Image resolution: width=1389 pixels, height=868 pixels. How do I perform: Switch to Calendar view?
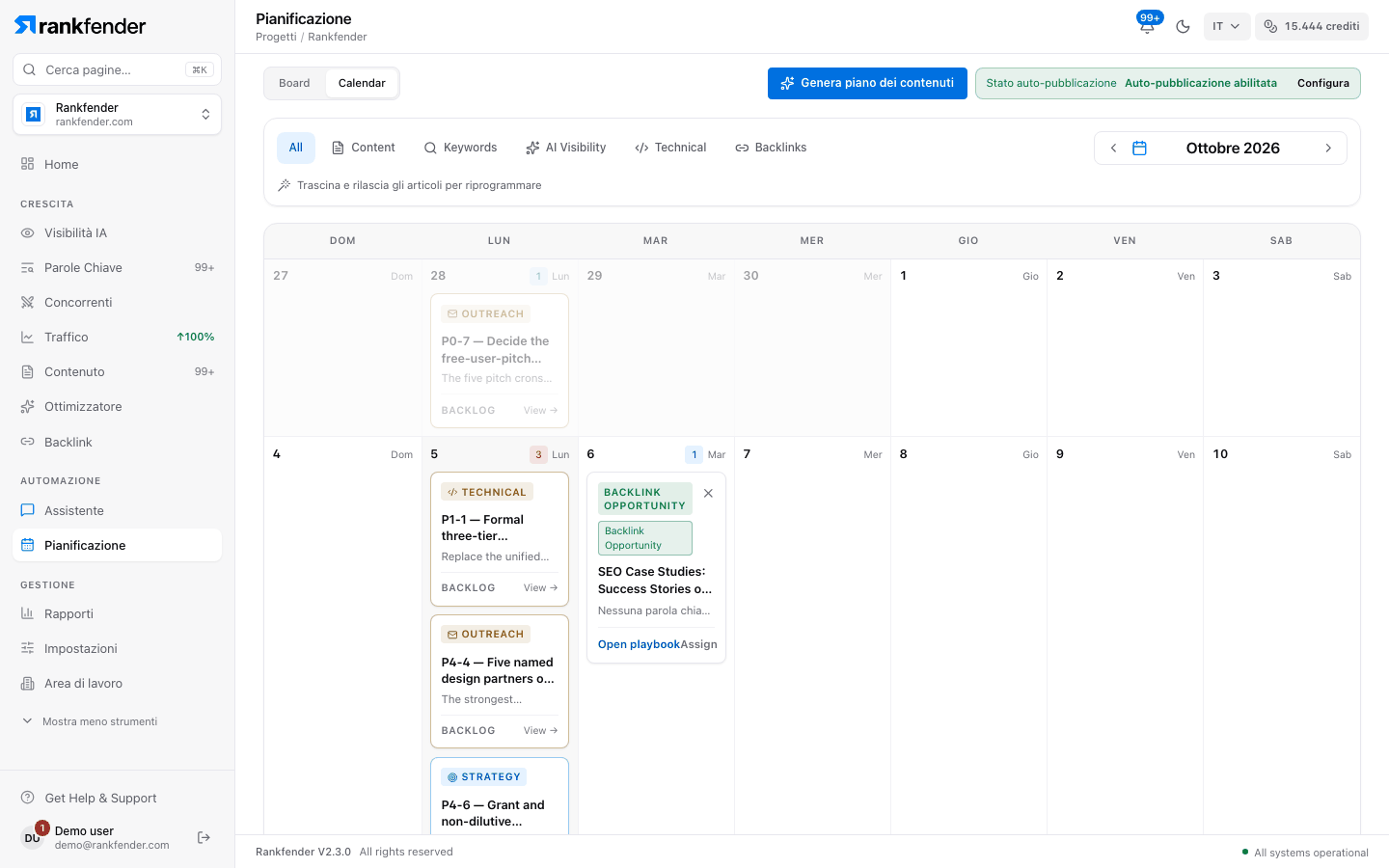click(x=362, y=83)
